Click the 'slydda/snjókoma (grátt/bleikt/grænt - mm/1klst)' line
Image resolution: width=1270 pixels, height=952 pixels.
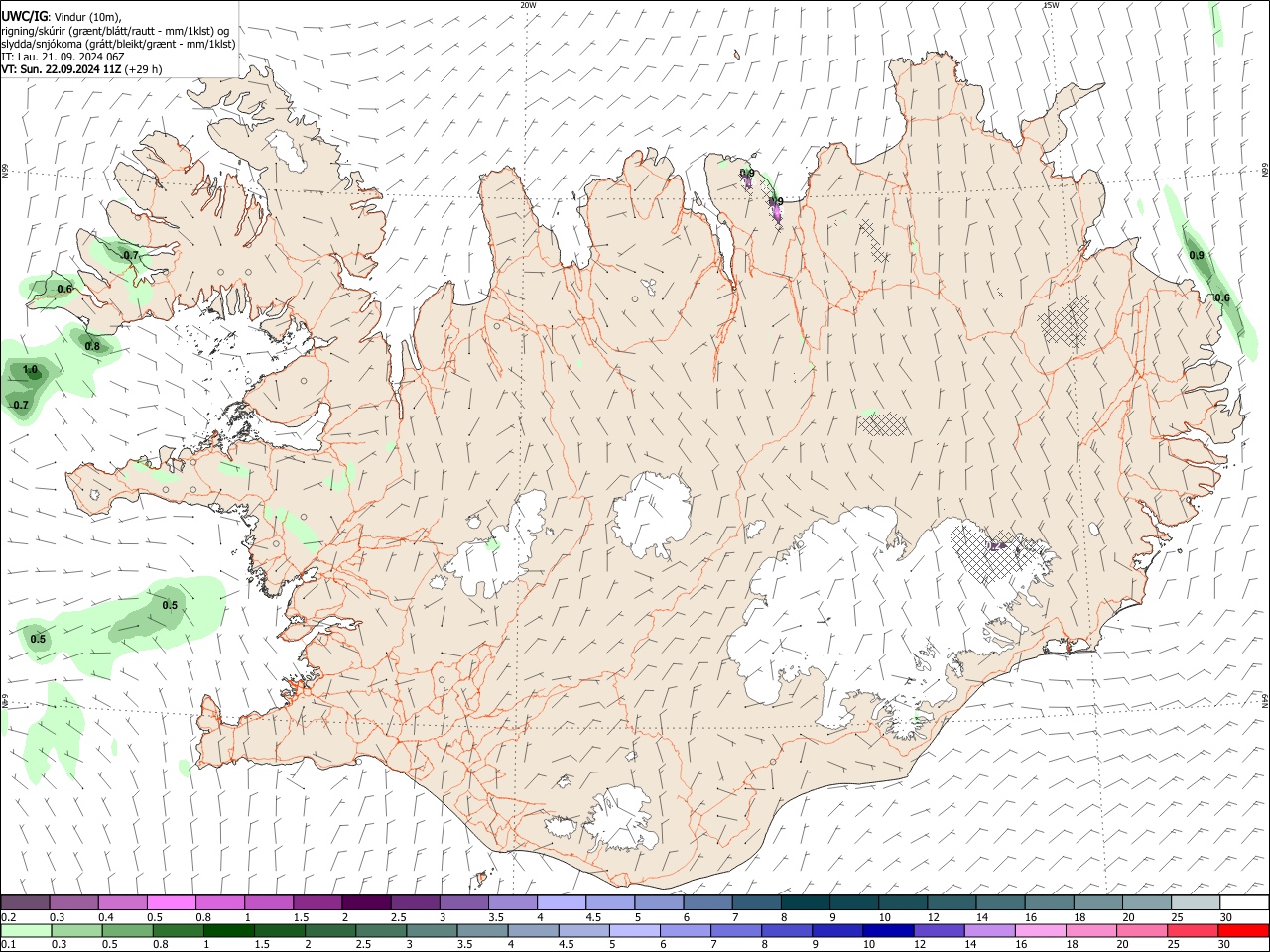pos(118,44)
